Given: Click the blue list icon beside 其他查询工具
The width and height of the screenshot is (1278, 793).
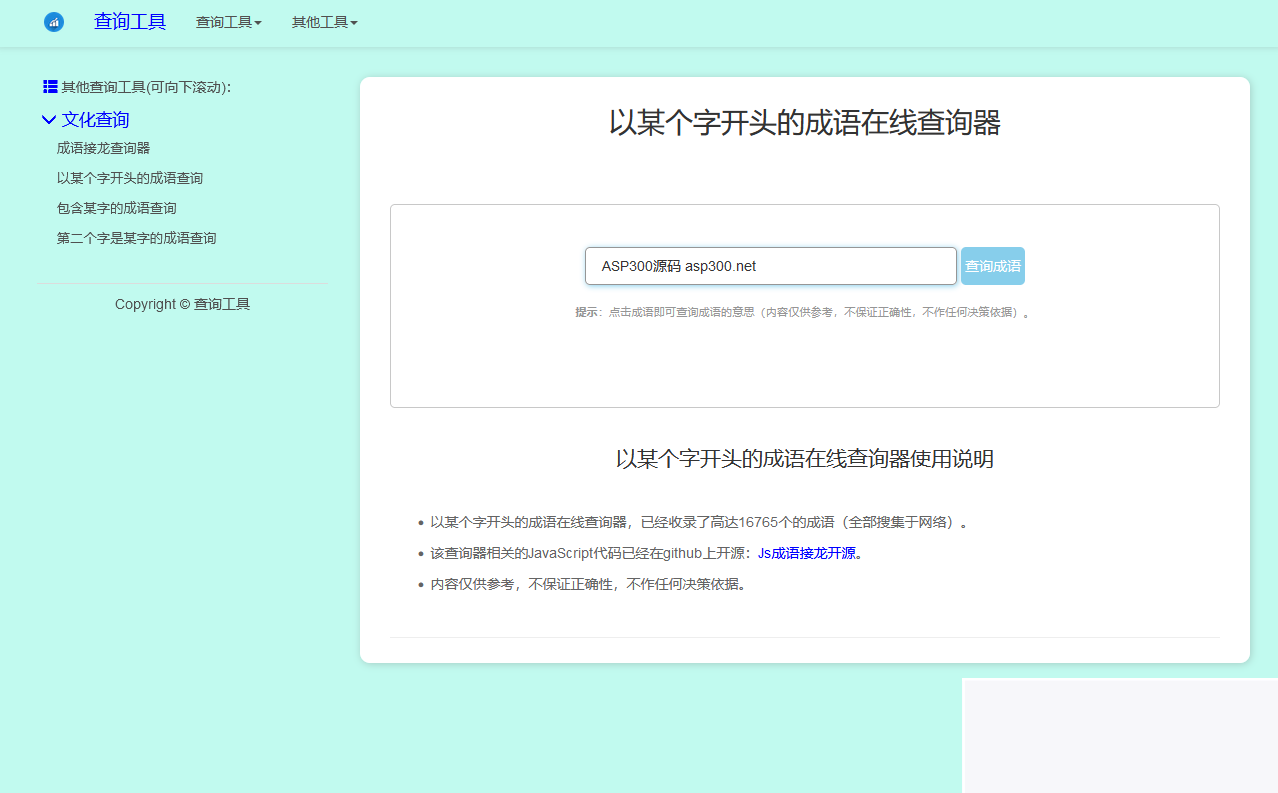Looking at the screenshot, I should [48, 87].
